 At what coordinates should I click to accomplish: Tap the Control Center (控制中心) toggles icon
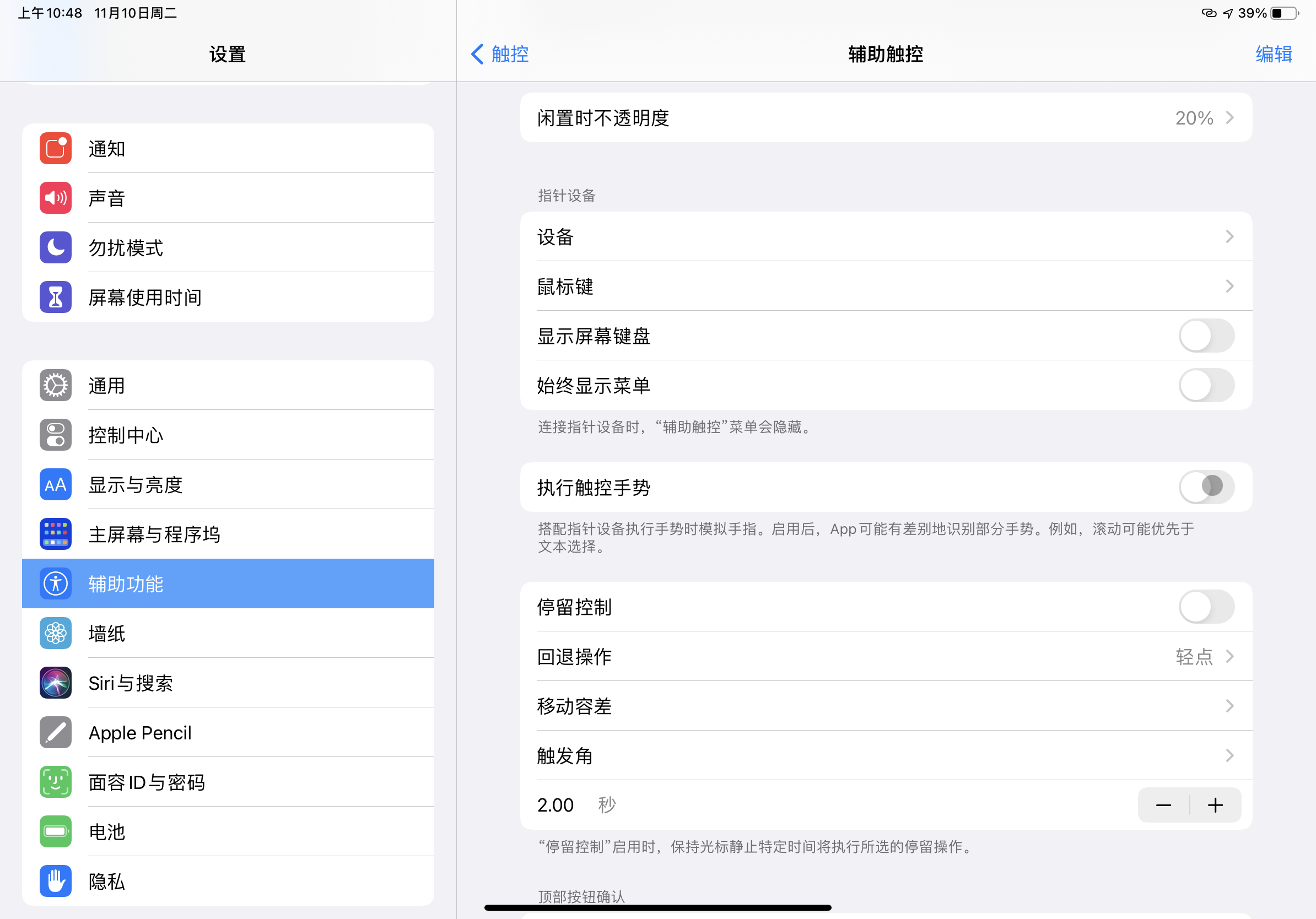pos(56,435)
